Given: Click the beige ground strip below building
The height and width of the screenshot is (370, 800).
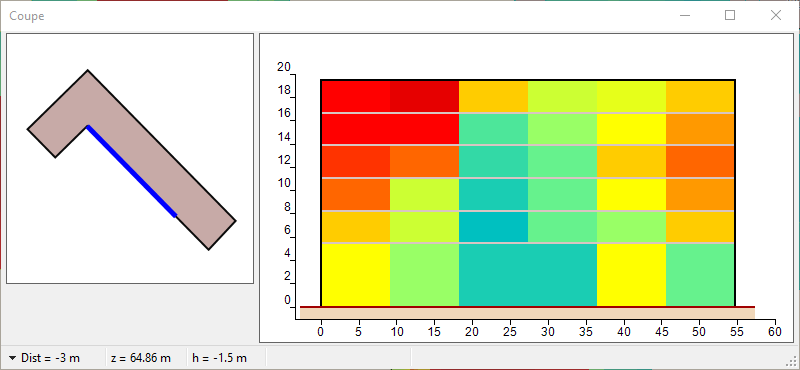Looking at the screenshot, I should pyautogui.click(x=527, y=313).
